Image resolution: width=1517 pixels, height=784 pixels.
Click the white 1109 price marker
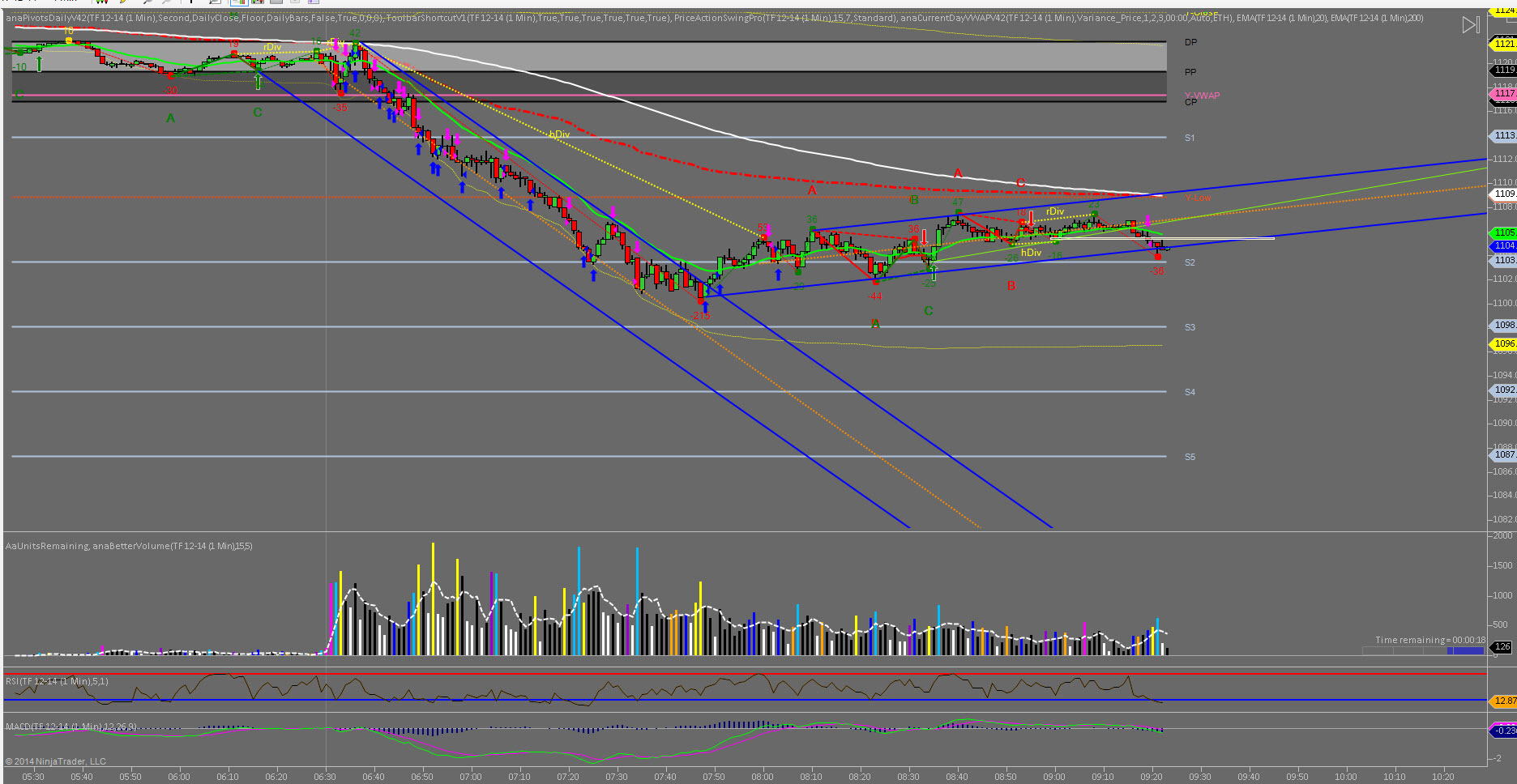point(1503,194)
